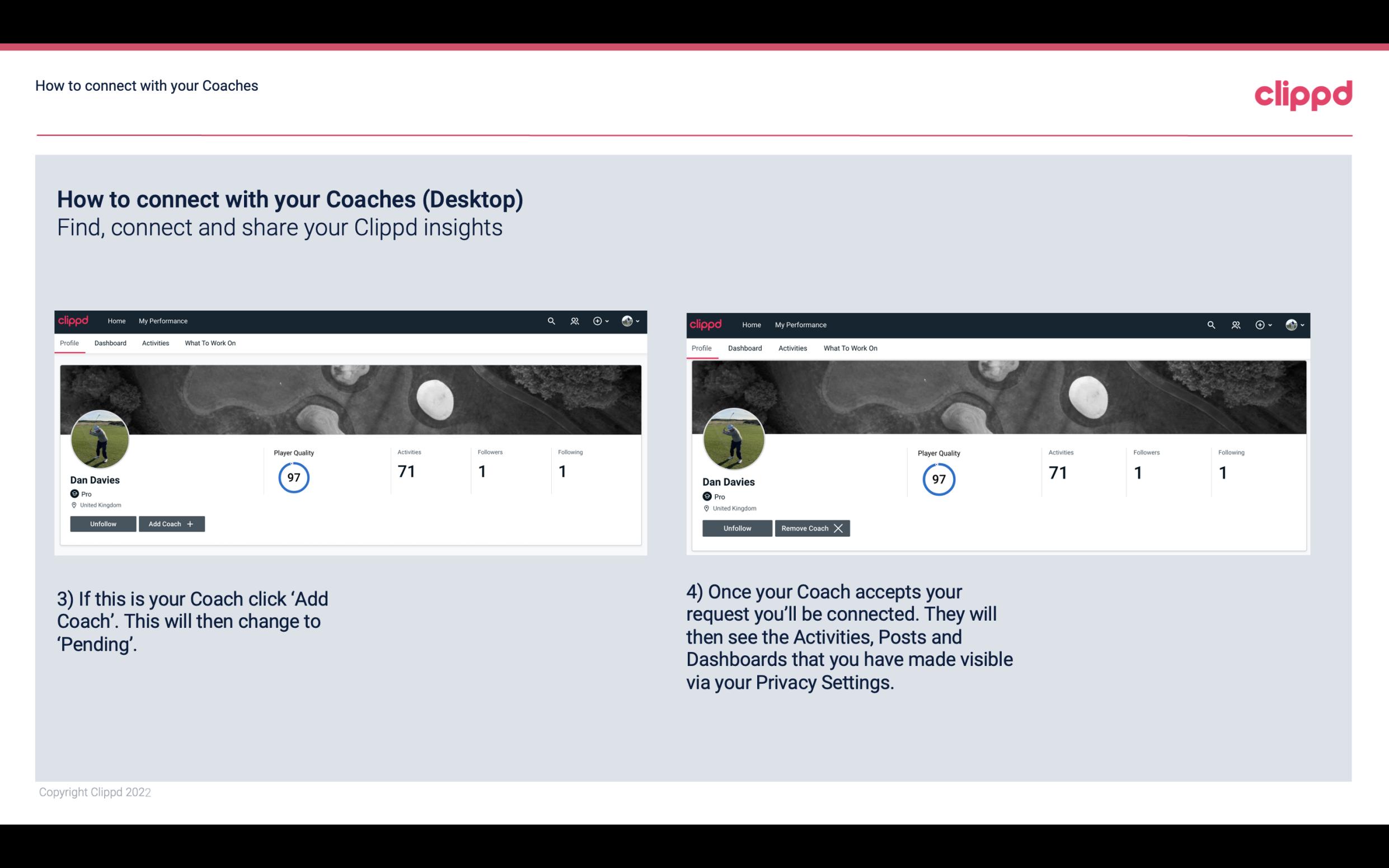Click the search icon in right screenshot
1389x868 pixels.
pos(1210,324)
